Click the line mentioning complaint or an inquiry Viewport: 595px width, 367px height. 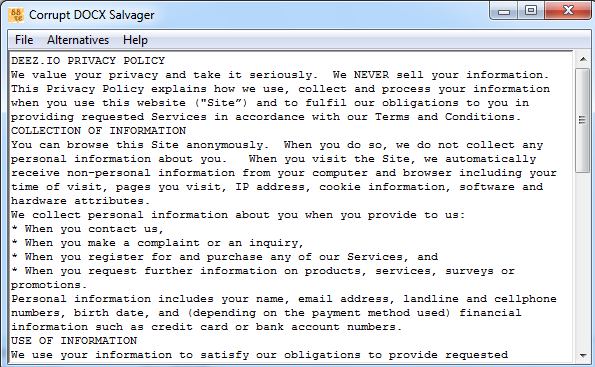coord(157,243)
